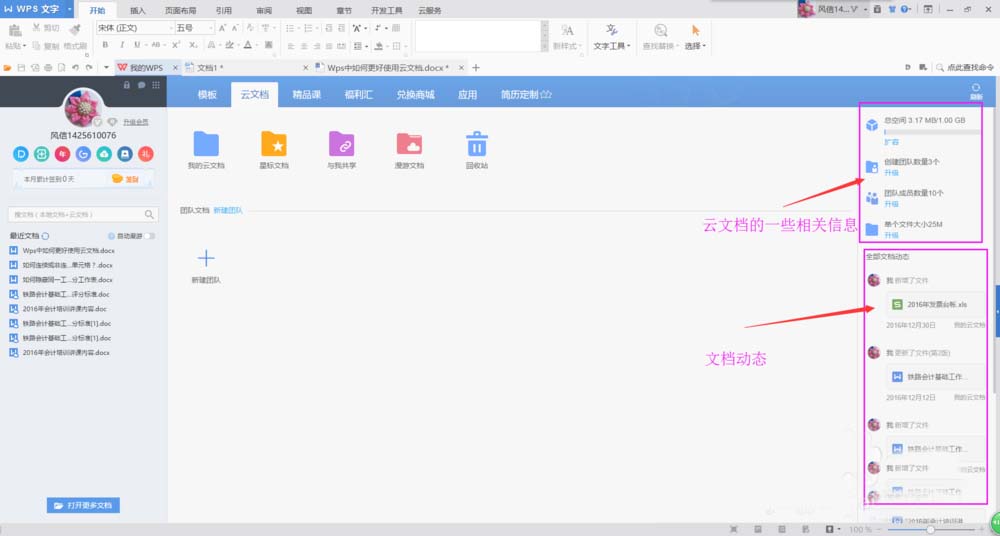The image size is (1000, 536).
Task: Switch to the 插入 ribbon tab
Action: [x=137, y=10]
